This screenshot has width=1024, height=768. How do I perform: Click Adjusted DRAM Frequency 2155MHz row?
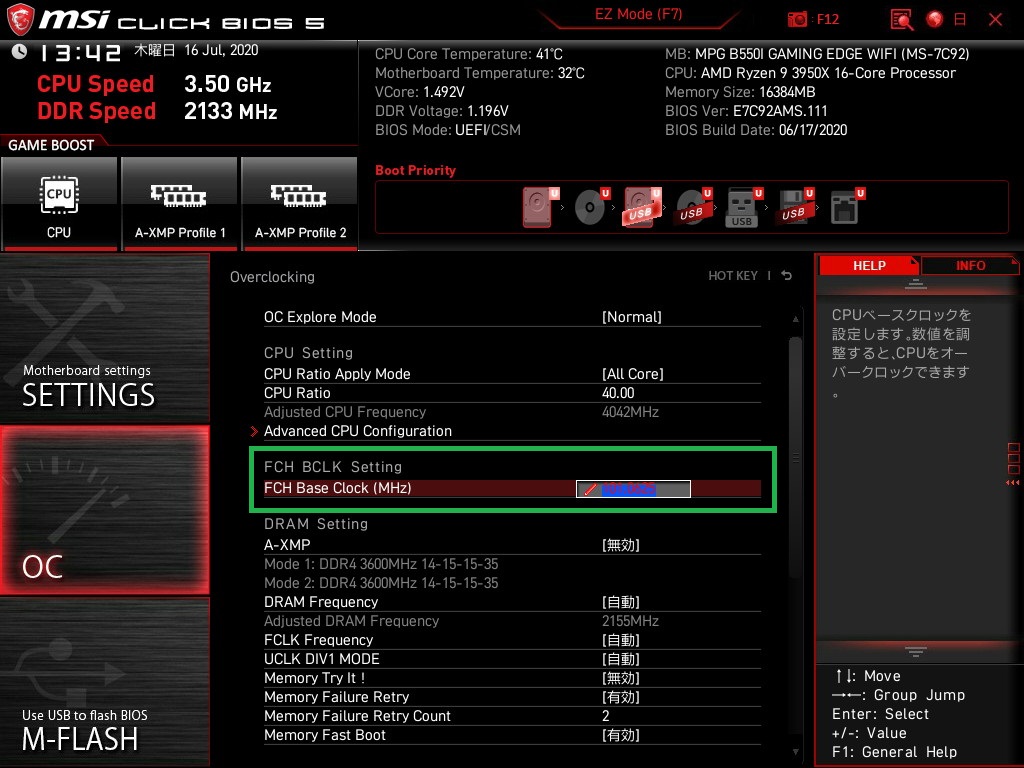coord(512,620)
